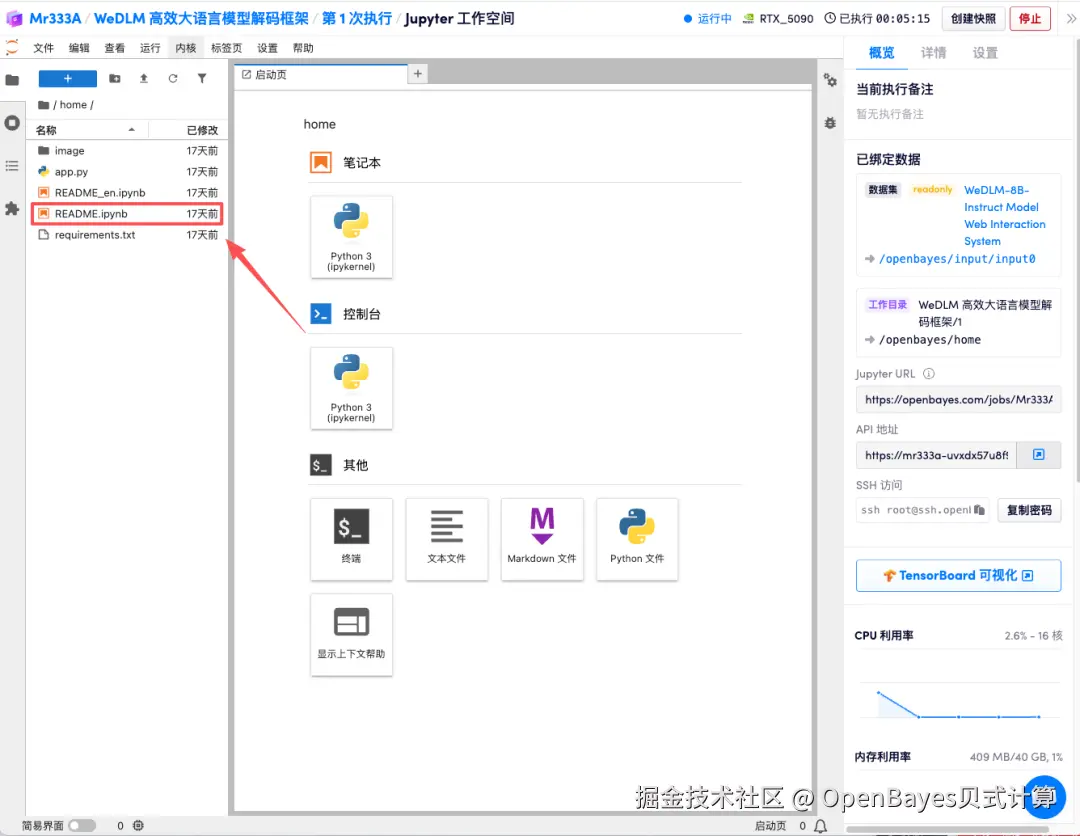Image resolution: width=1080 pixels, height=836 pixels.
Task: Open the 标签页 menu
Action: tap(227, 48)
